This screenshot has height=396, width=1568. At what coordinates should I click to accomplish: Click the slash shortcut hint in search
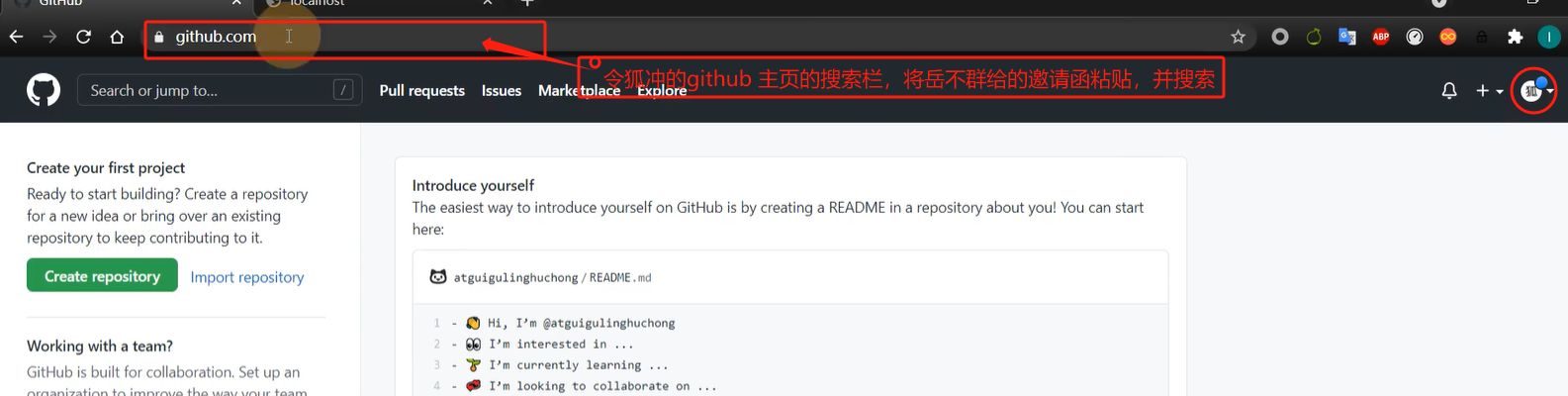pyautogui.click(x=343, y=90)
